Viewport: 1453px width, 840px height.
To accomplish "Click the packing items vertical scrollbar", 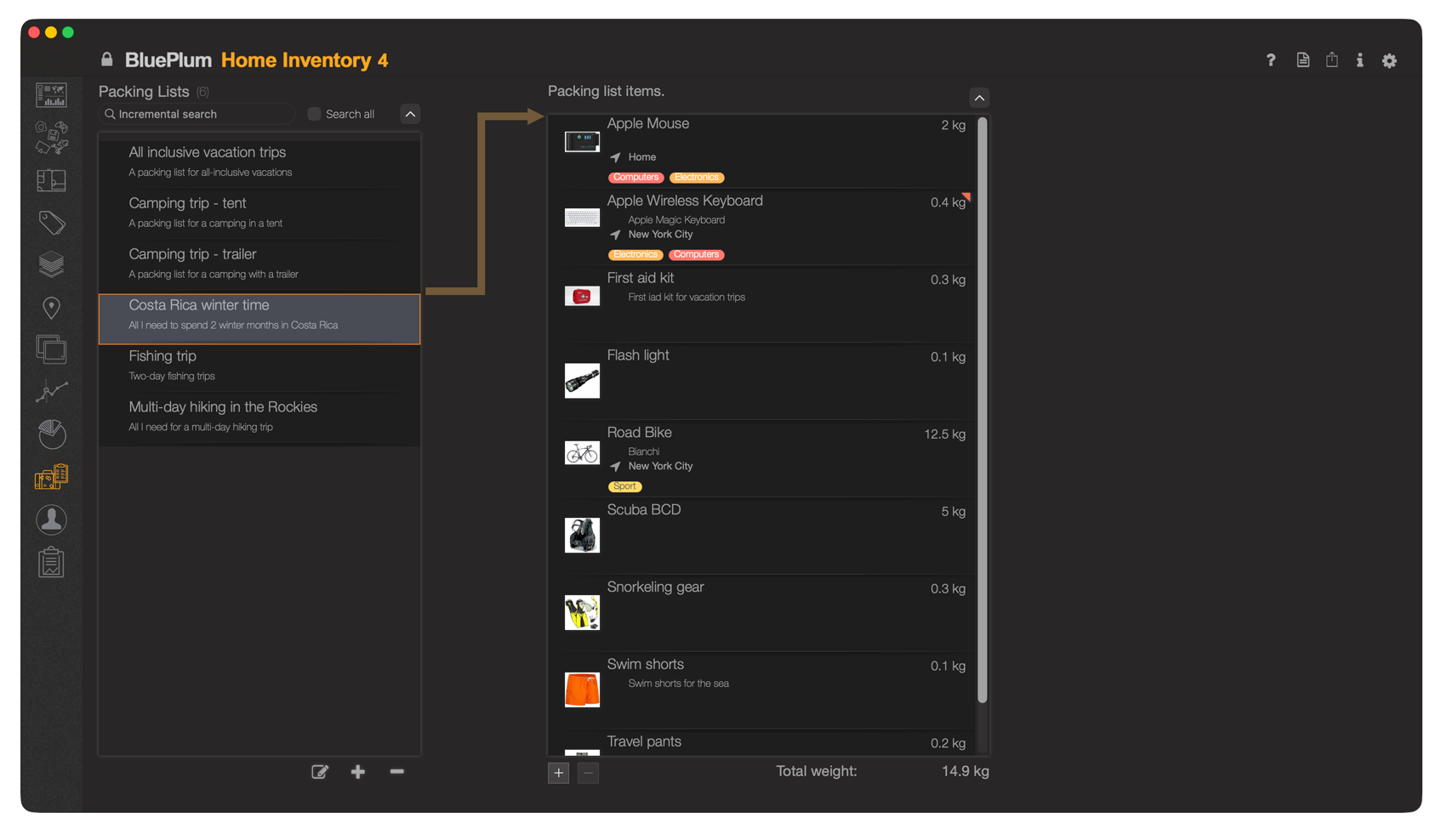I will pos(982,408).
